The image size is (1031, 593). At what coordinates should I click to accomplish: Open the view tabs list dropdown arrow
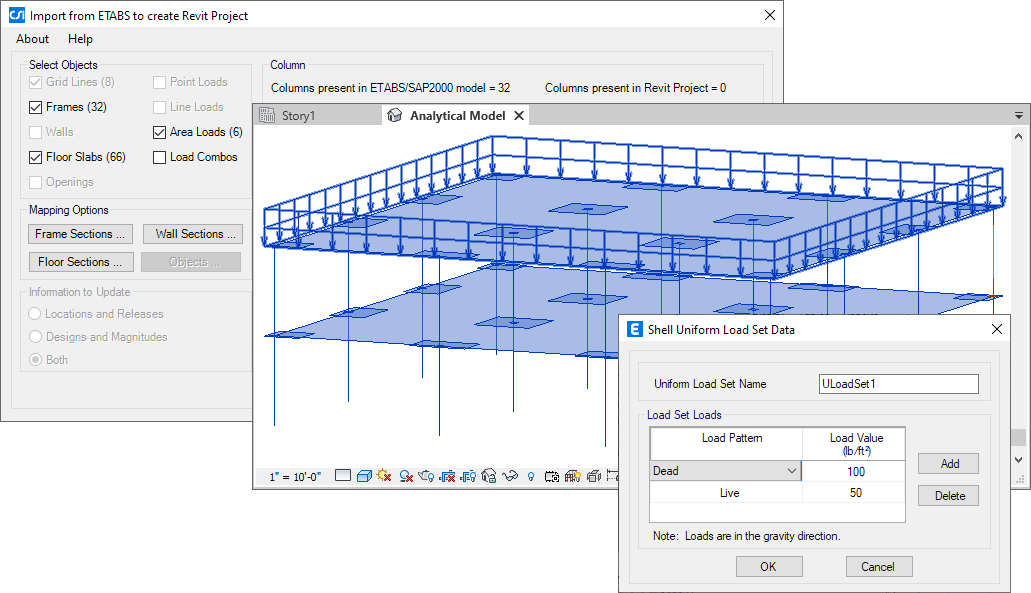[1019, 116]
